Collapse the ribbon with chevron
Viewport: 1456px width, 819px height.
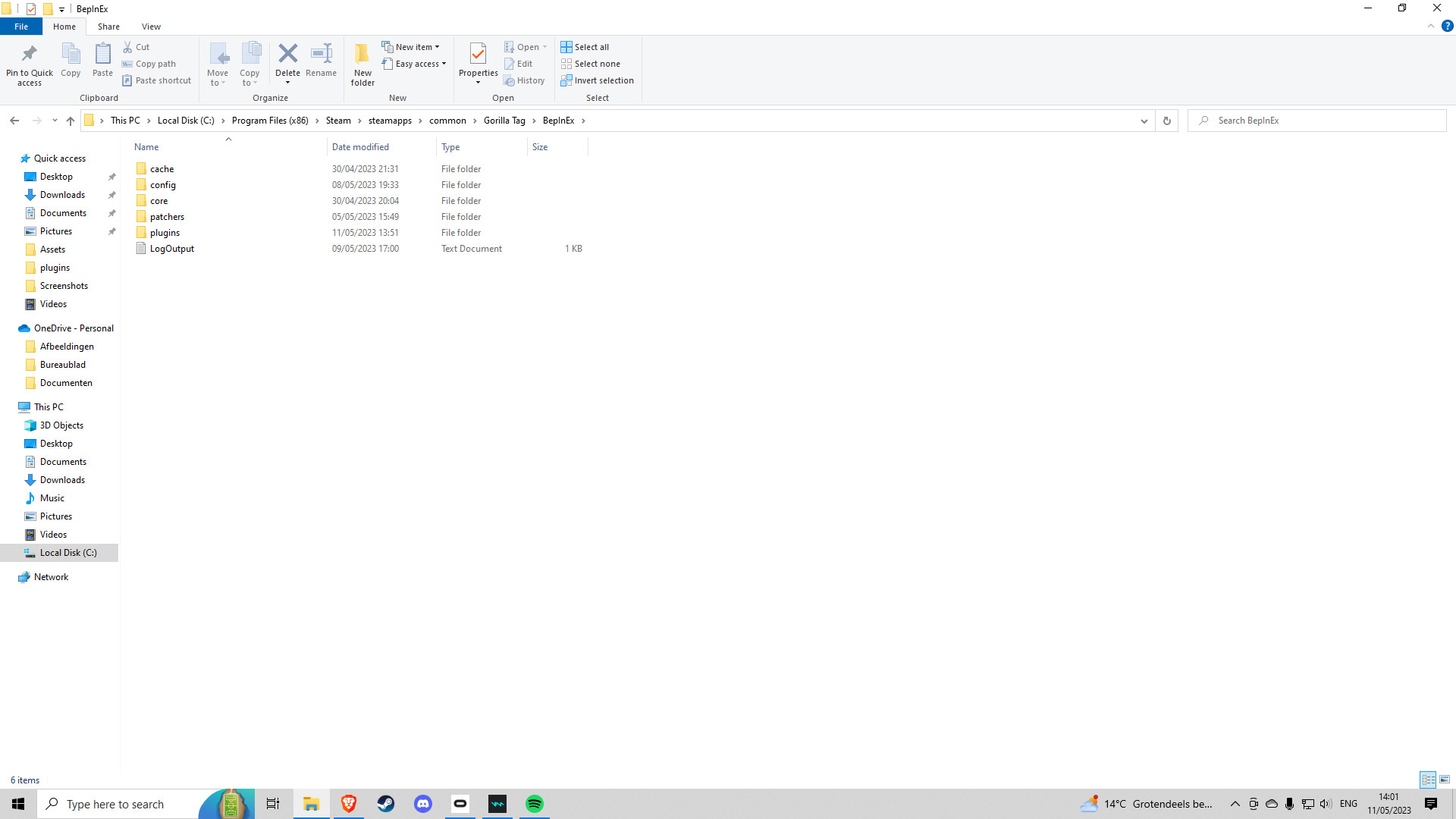(1431, 26)
